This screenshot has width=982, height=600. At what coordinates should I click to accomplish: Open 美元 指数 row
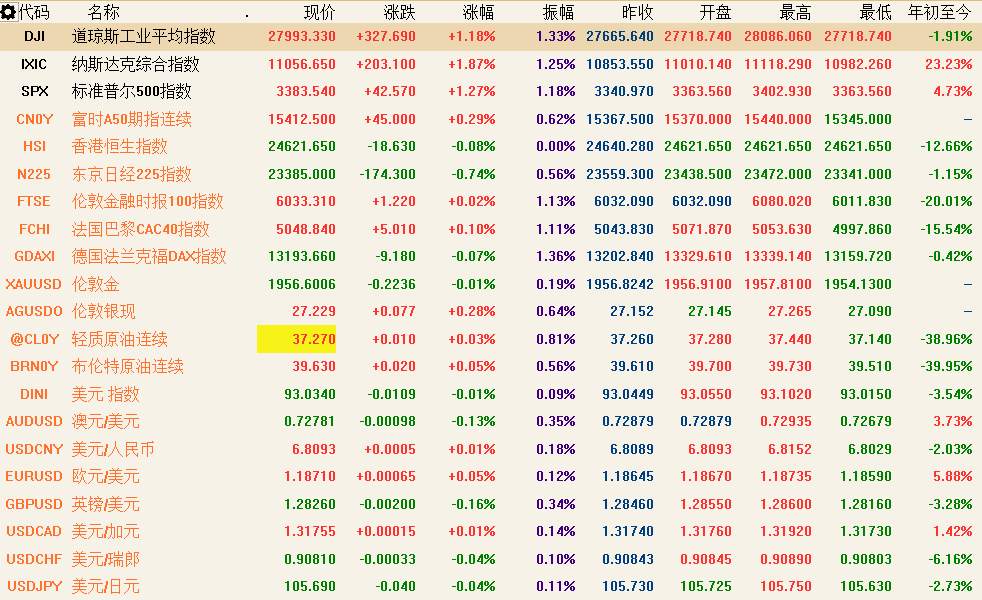(x=105, y=395)
